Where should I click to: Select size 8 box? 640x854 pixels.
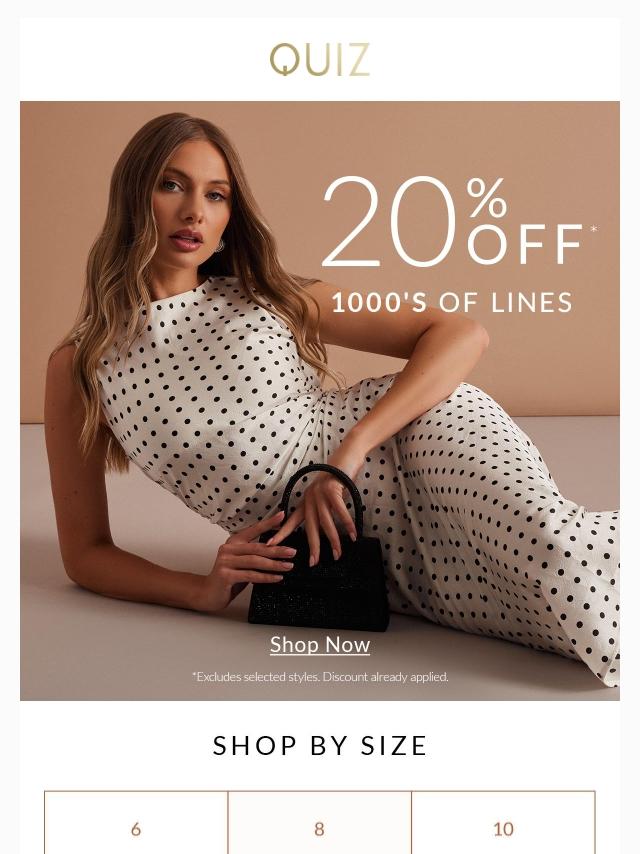click(319, 823)
